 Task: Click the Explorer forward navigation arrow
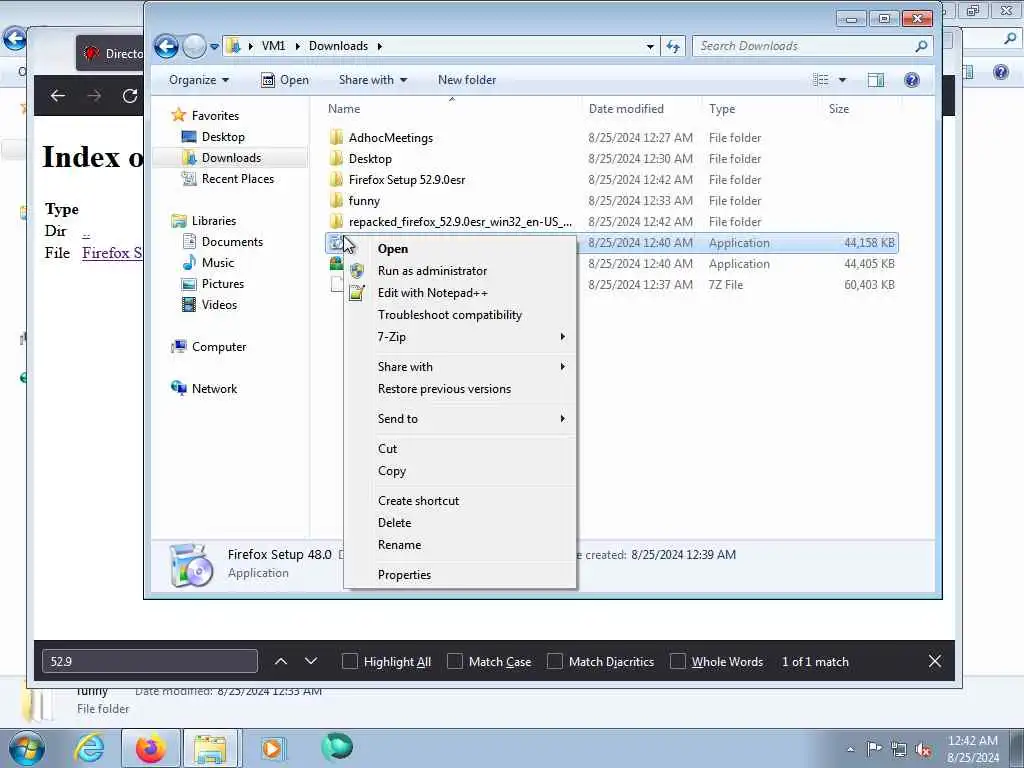[194, 46]
